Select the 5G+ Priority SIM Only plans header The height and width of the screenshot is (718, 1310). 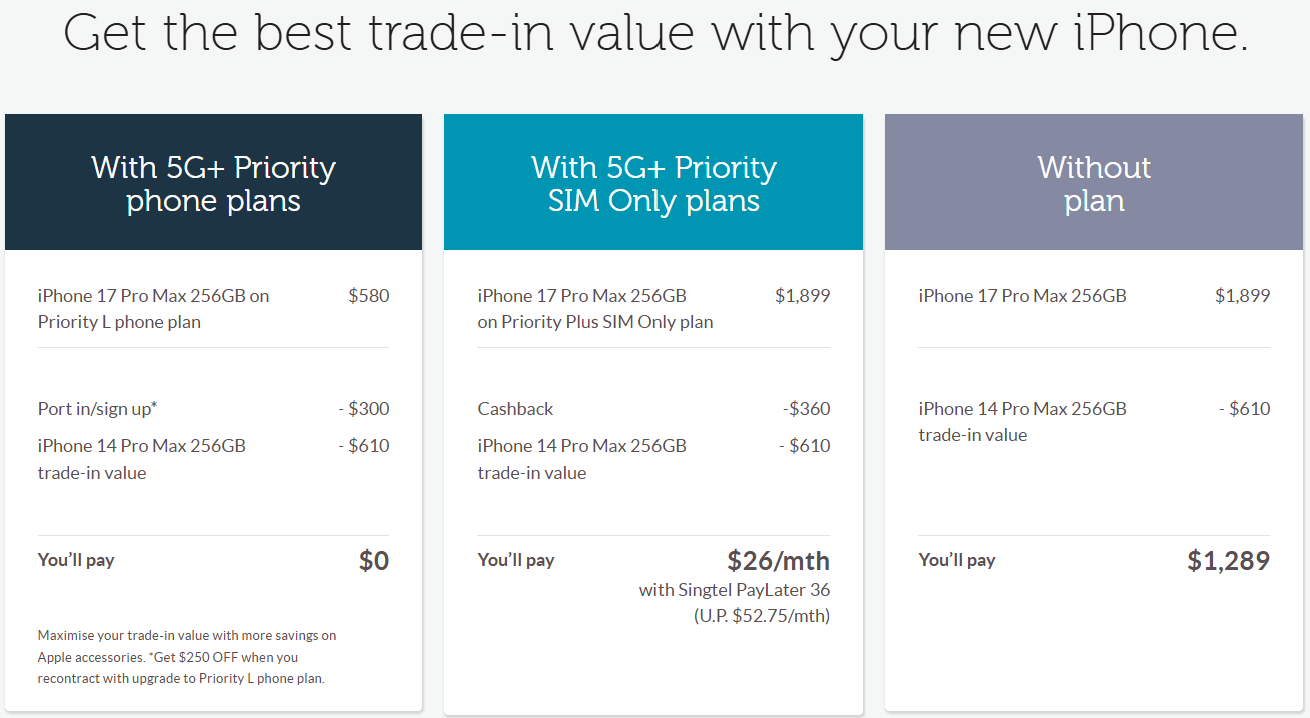pyautogui.click(x=653, y=183)
